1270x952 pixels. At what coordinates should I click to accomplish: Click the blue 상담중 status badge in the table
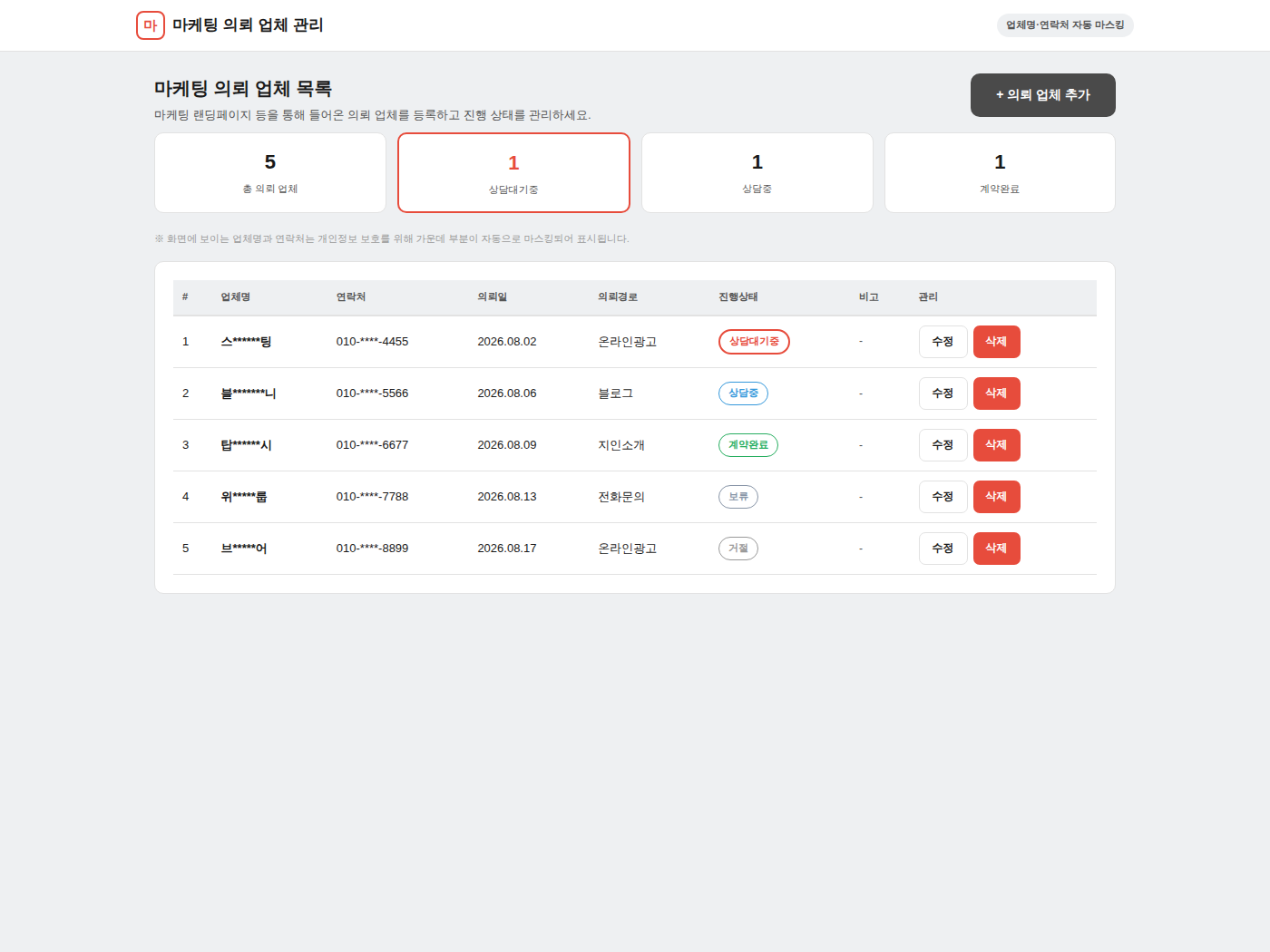pos(743,393)
